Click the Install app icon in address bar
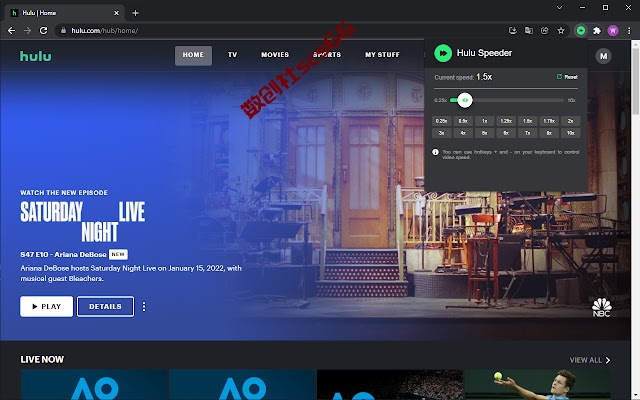Screen dimensions: 640x400 tap(513, 31)
